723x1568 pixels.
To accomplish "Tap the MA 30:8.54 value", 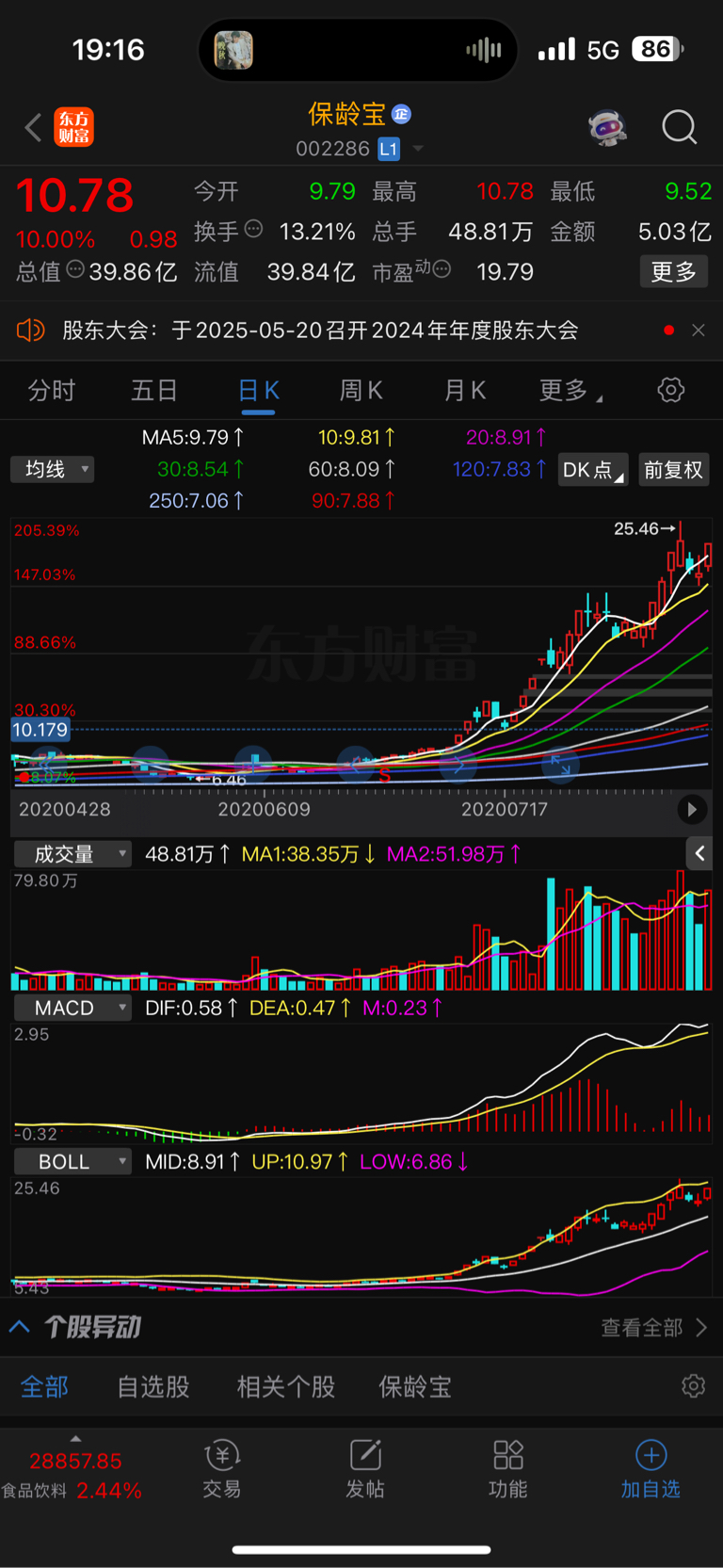I will [x=201, y=469].
